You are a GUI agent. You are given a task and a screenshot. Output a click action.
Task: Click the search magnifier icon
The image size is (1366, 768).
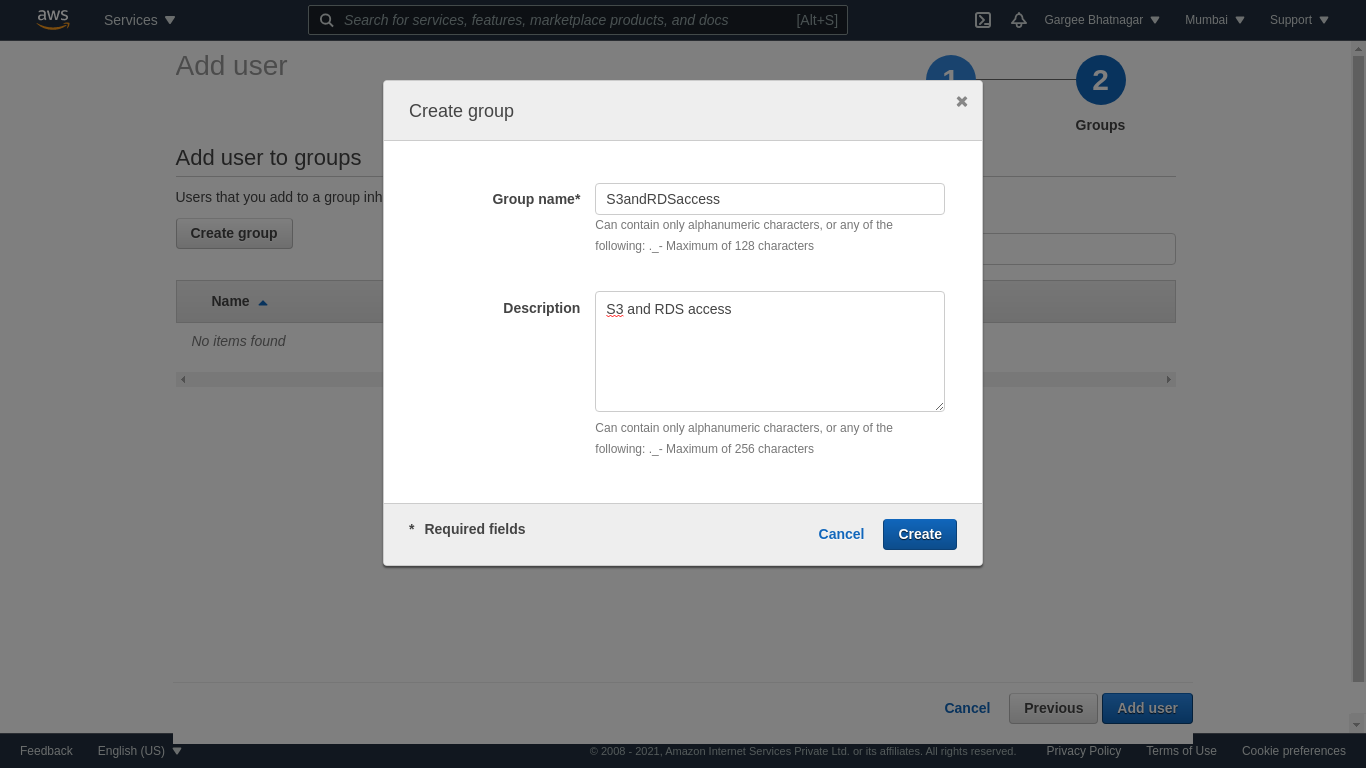[326, 20]
